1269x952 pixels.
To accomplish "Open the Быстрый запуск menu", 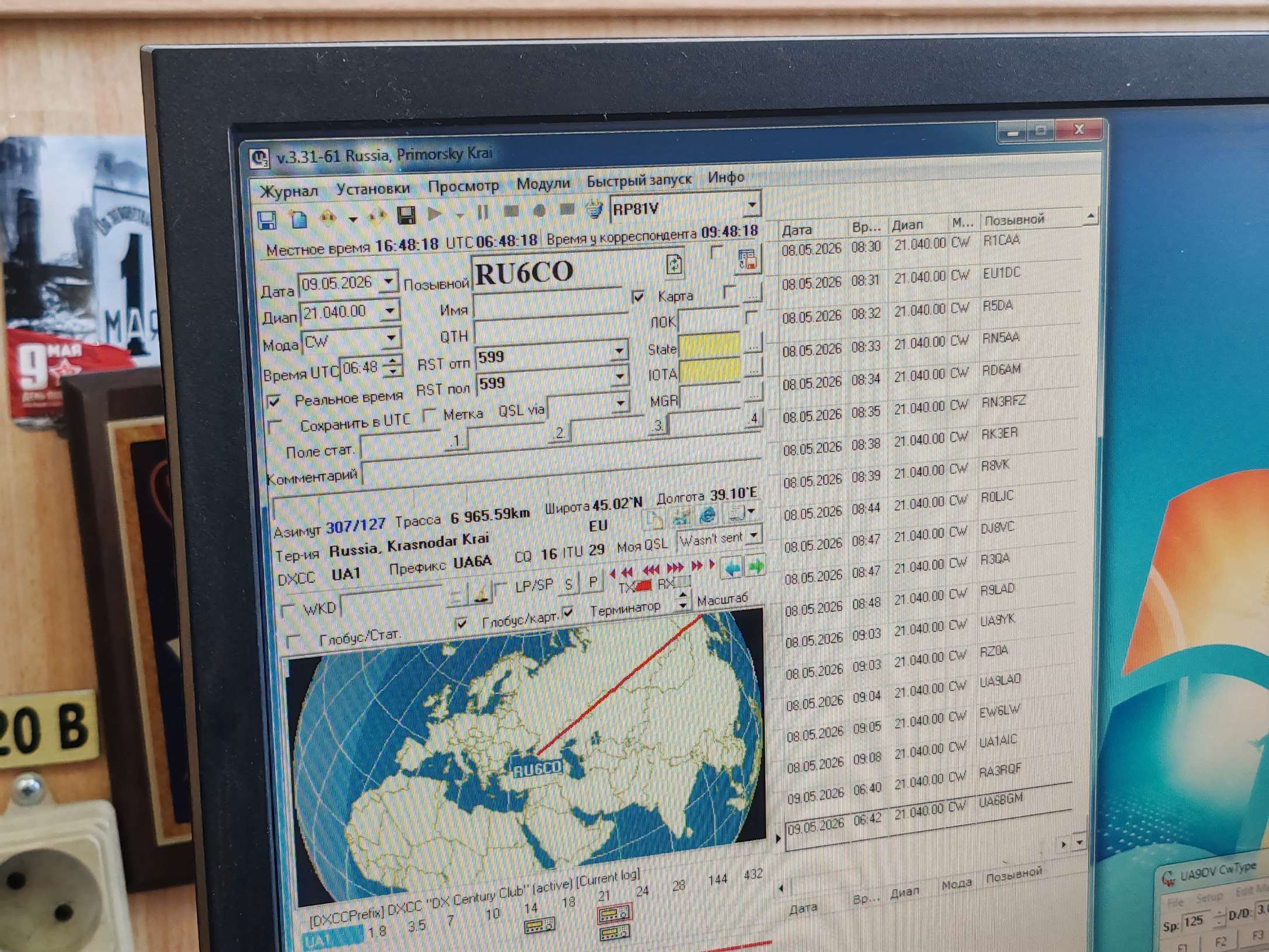I will [639, 180].
